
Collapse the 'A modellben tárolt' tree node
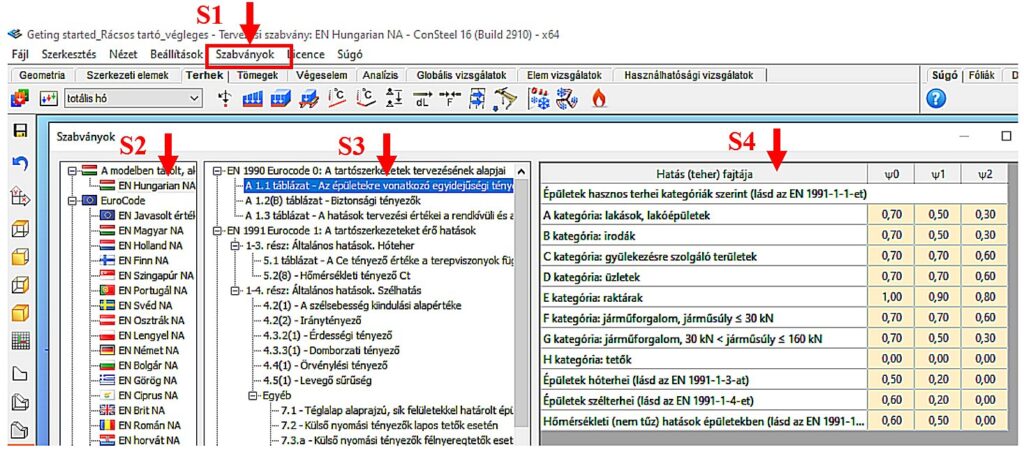72,170
